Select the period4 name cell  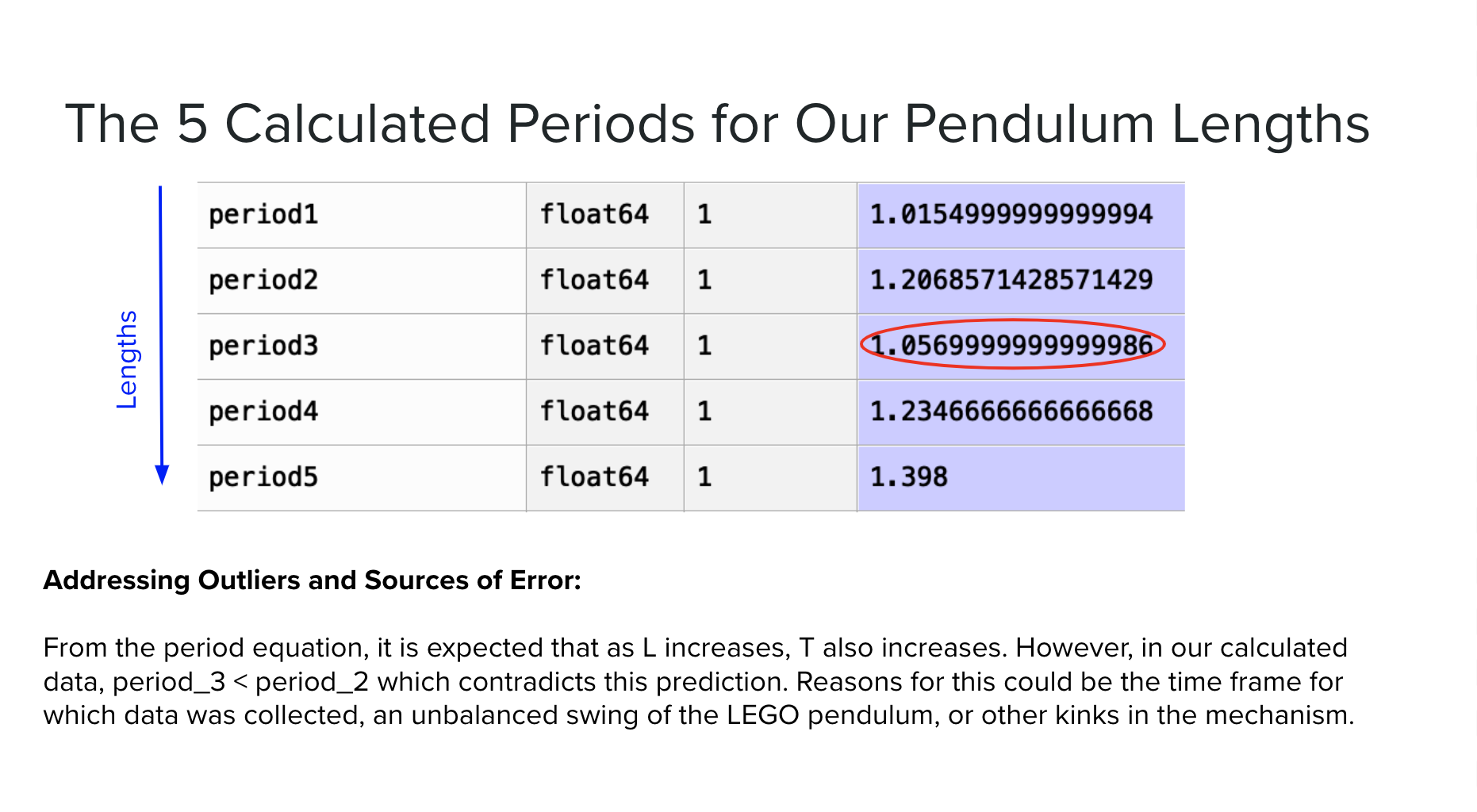tap(362, 412)
